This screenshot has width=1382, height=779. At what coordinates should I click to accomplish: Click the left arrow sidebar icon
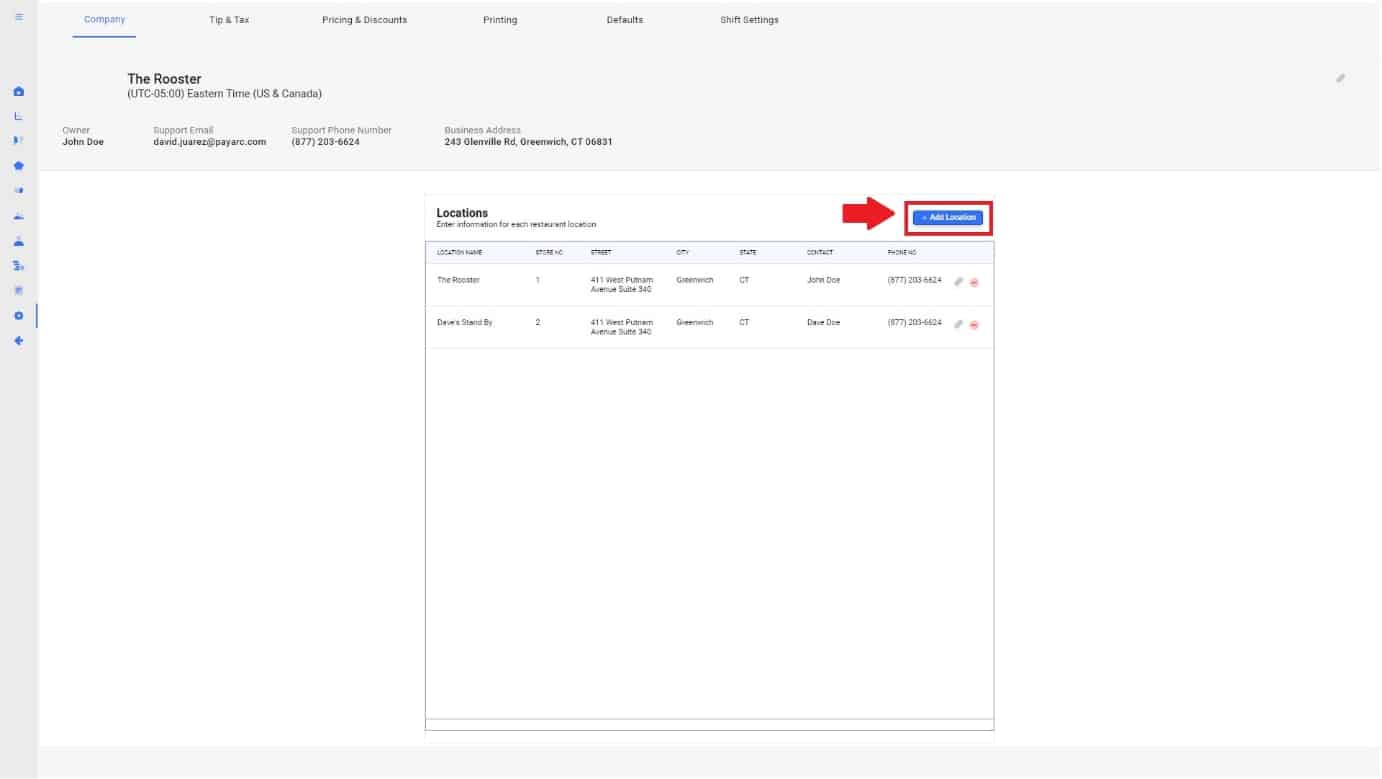coord(18,341)
